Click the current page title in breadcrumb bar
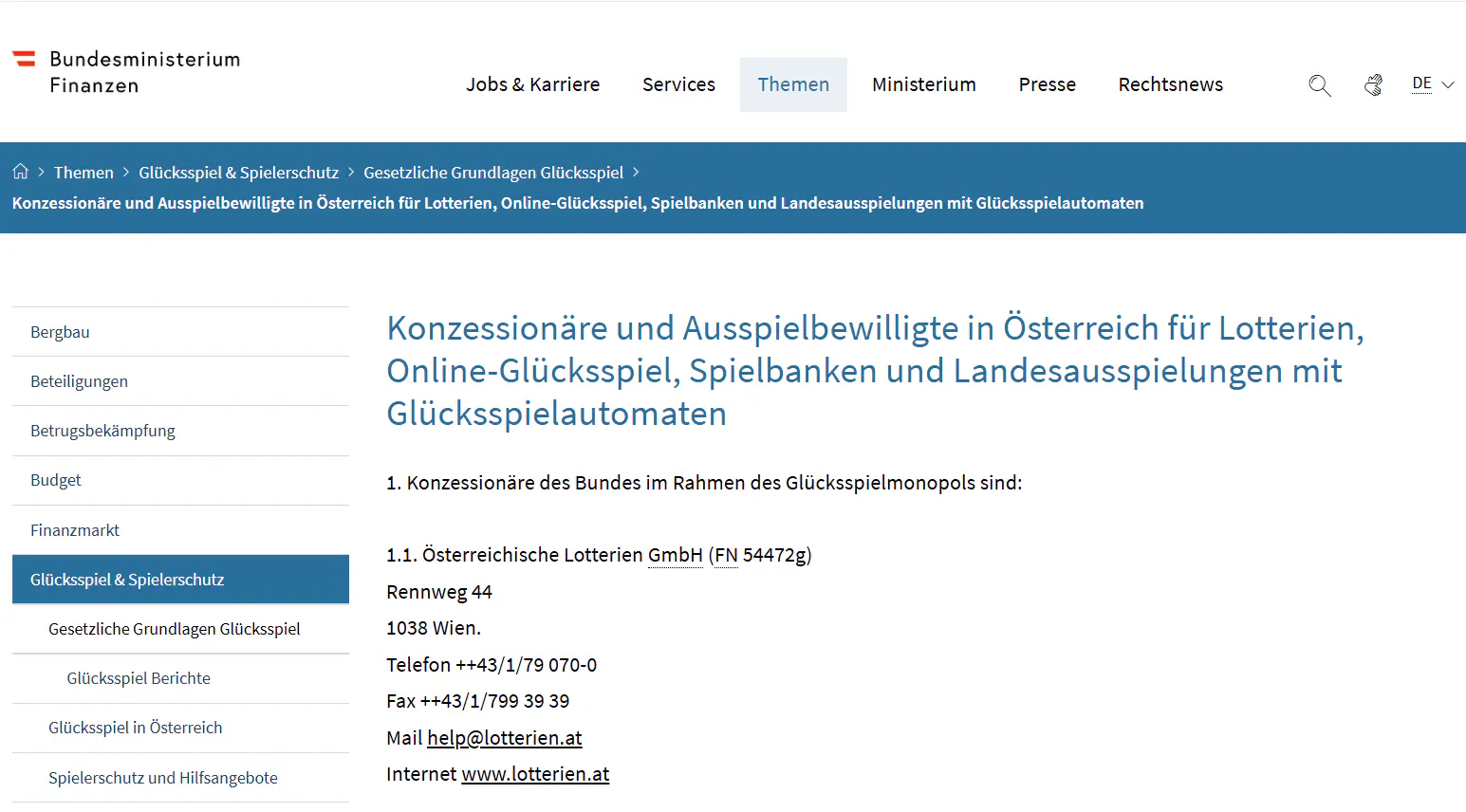1466x812 pixels. (x=578, y=203)
